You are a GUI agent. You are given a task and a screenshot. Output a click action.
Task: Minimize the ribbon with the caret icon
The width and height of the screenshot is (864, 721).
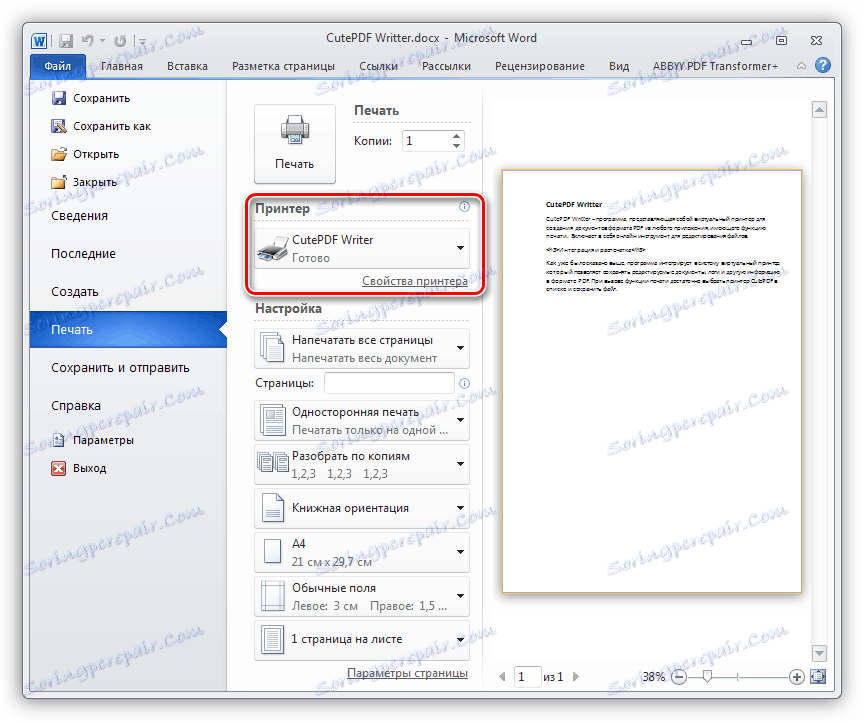[x=801, y=66]
